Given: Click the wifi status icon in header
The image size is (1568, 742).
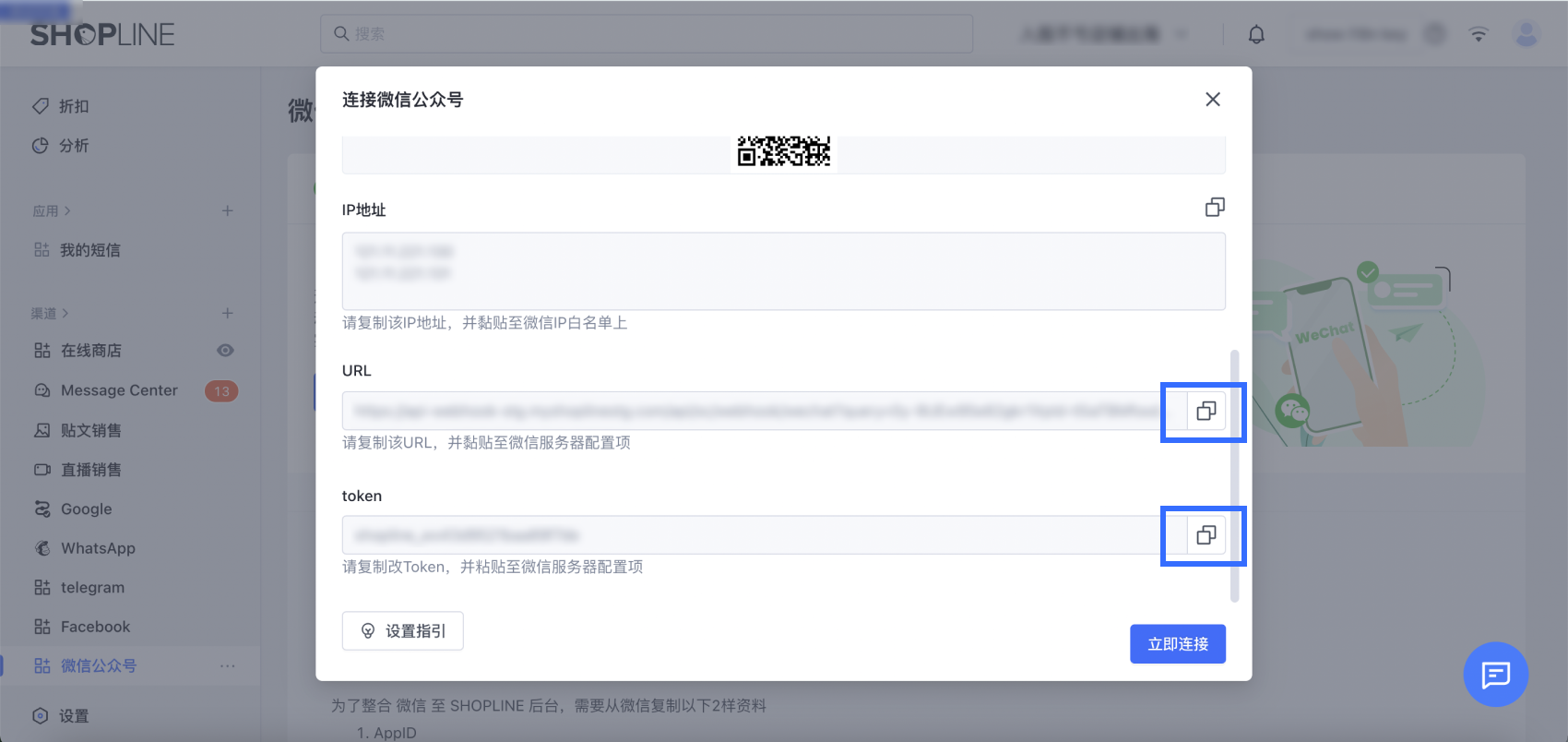Looking at the screenshot, I should click(x=1479, y=35).
